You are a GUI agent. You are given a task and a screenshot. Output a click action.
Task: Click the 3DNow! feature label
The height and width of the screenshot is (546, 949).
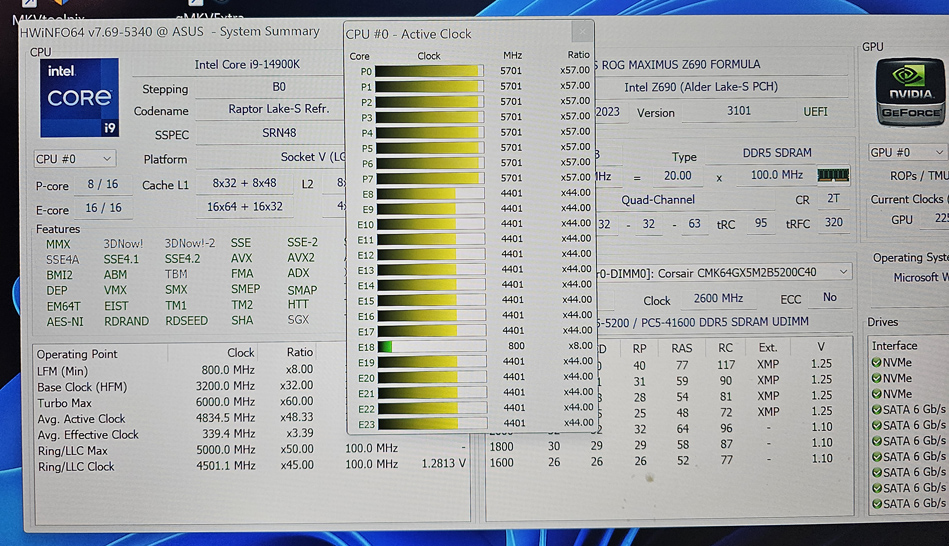point(123,244)
